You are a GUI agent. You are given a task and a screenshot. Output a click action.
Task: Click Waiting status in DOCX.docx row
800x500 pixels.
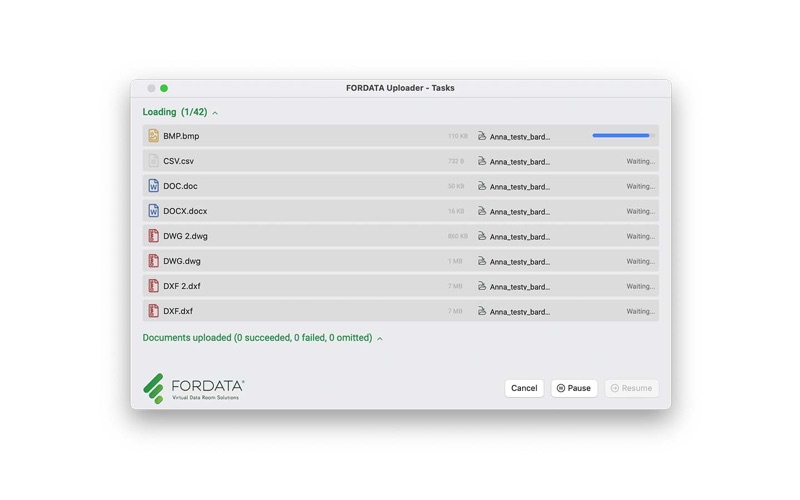[x=640, y=211]
